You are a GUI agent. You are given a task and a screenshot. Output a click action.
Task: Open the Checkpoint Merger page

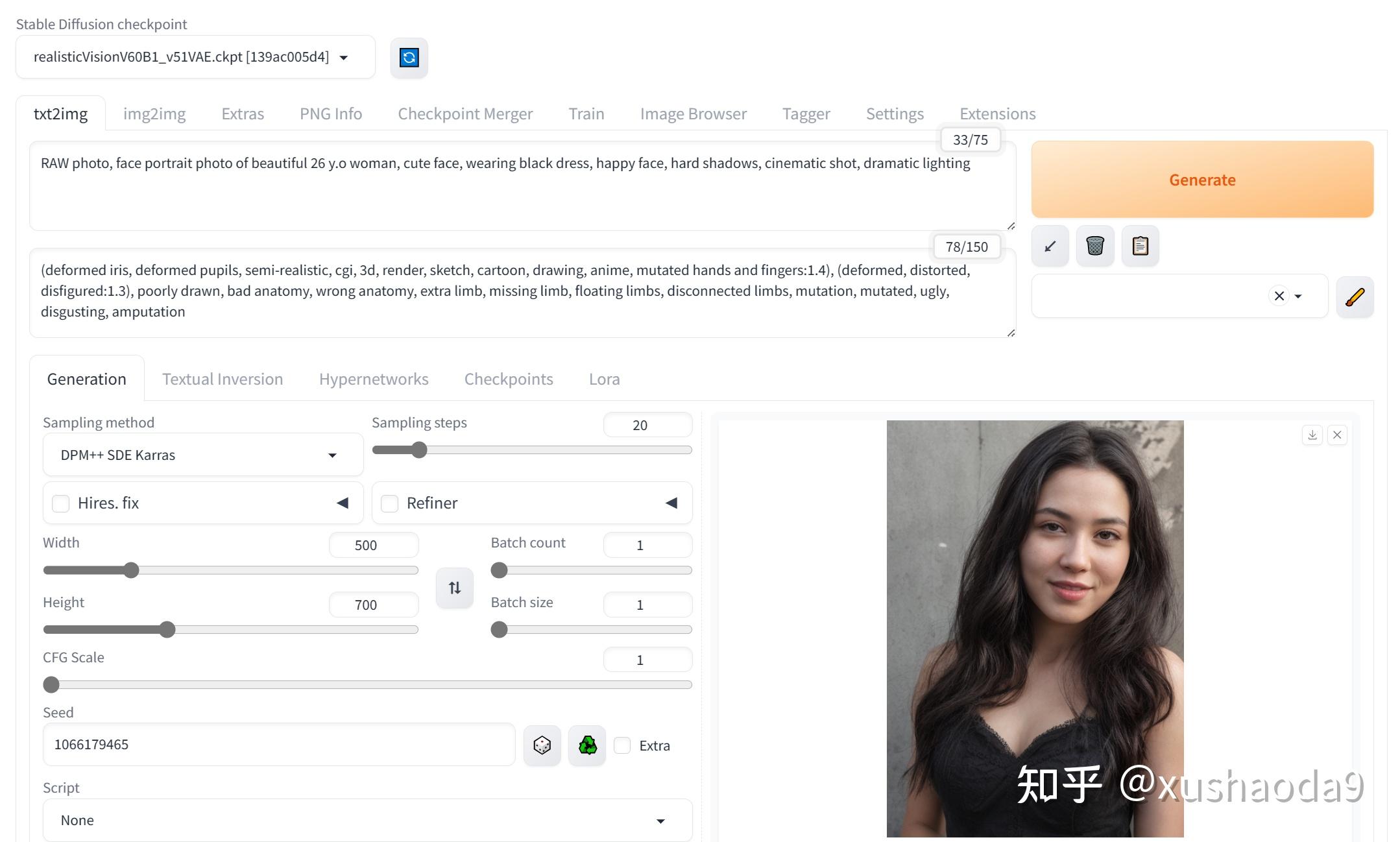pos(465,113)
